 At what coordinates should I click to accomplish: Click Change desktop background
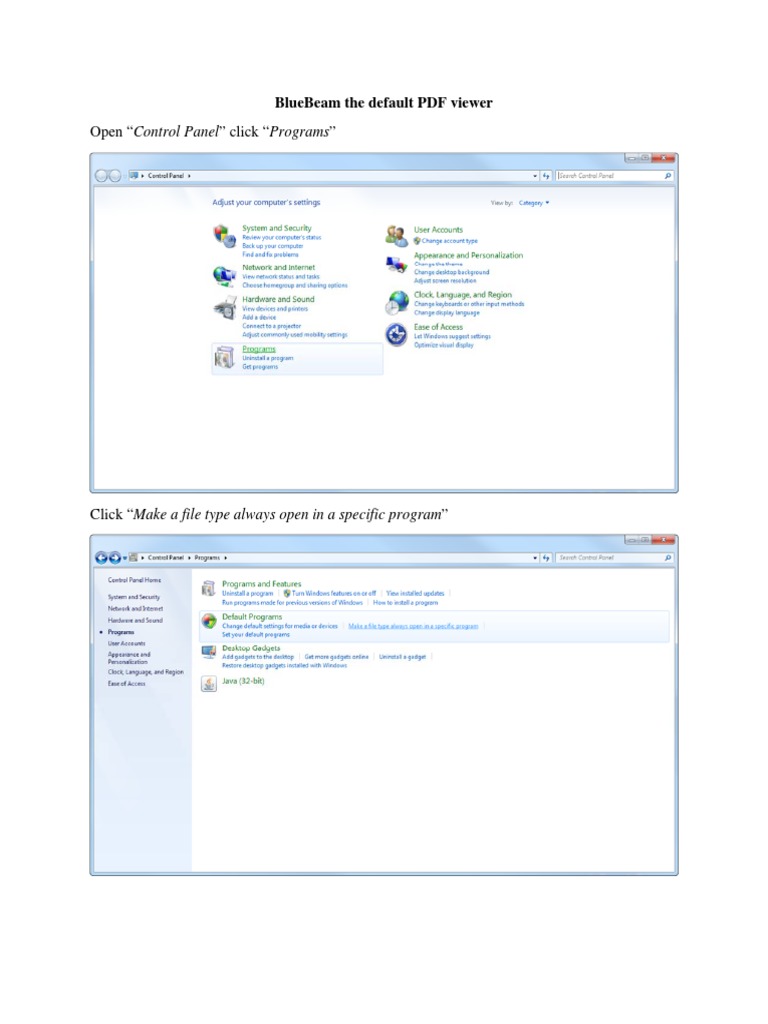click(451, 272)
